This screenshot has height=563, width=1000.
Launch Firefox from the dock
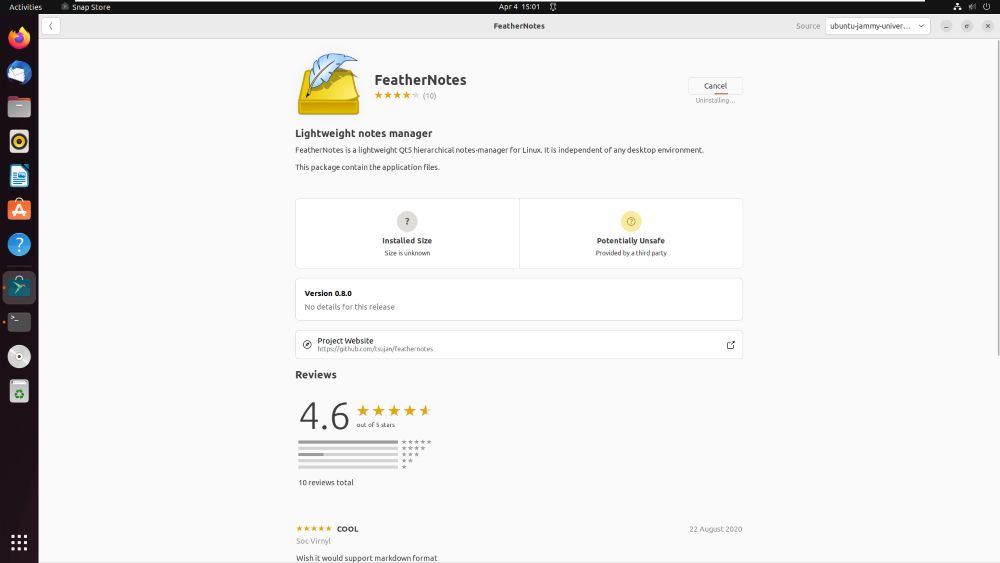pos(19,38)
